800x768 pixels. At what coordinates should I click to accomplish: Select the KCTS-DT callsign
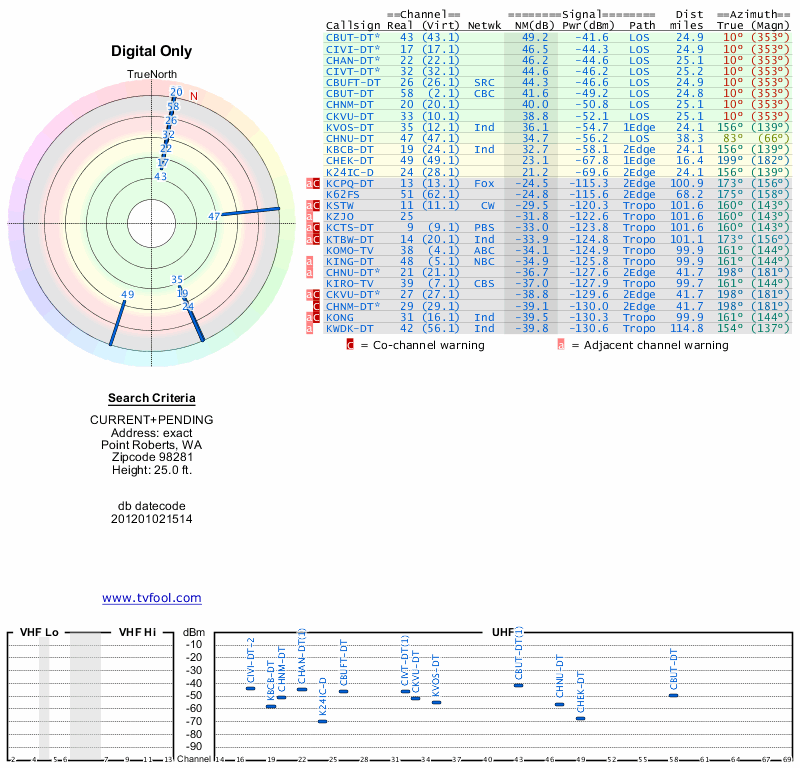350,228
